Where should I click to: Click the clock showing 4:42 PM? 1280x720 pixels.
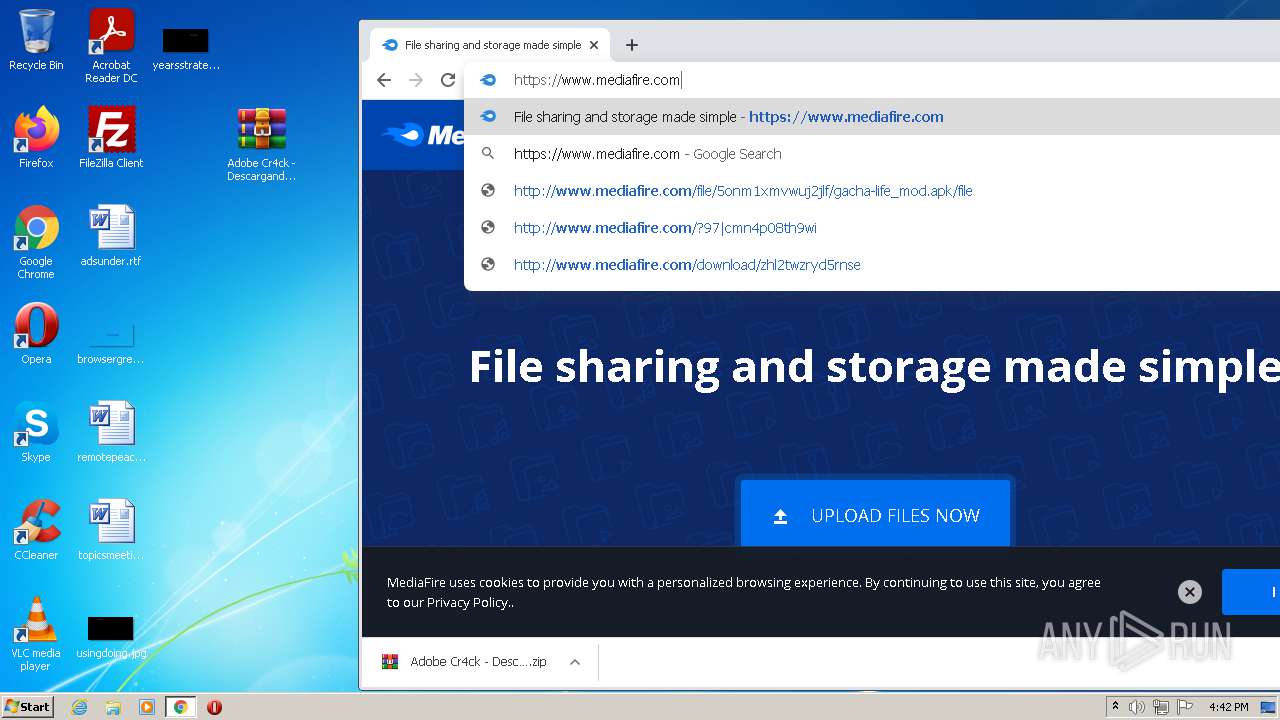[x=1228, y=707]
